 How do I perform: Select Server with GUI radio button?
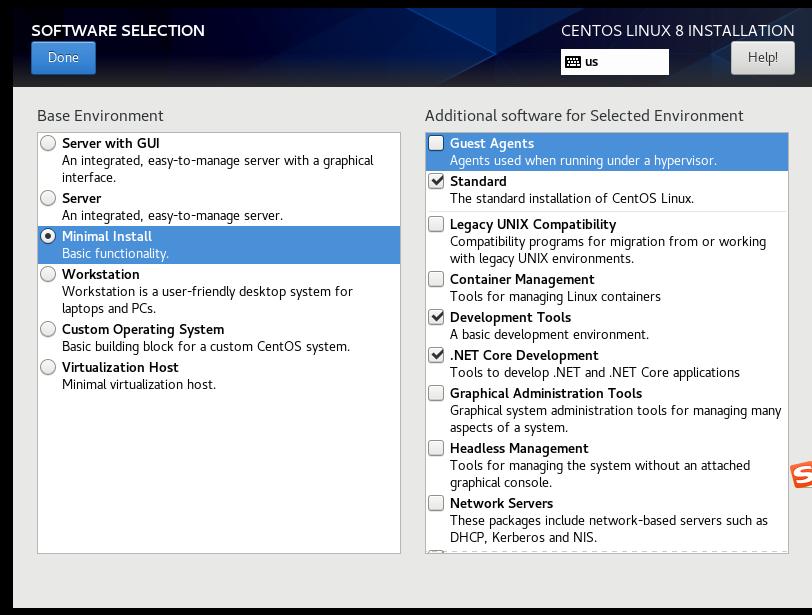[x=48, y=144]
